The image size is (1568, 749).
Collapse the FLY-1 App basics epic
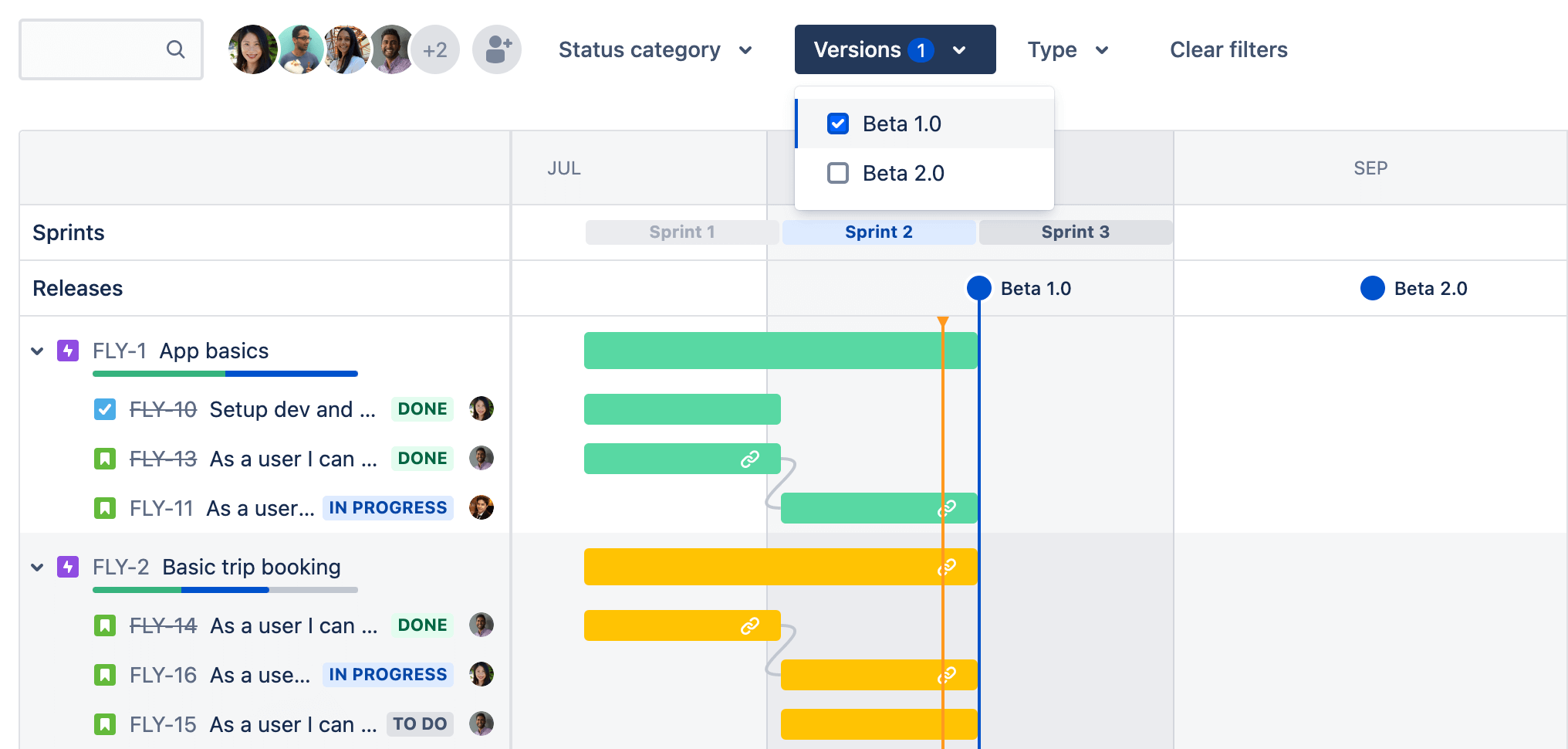(x=36, y=351)
